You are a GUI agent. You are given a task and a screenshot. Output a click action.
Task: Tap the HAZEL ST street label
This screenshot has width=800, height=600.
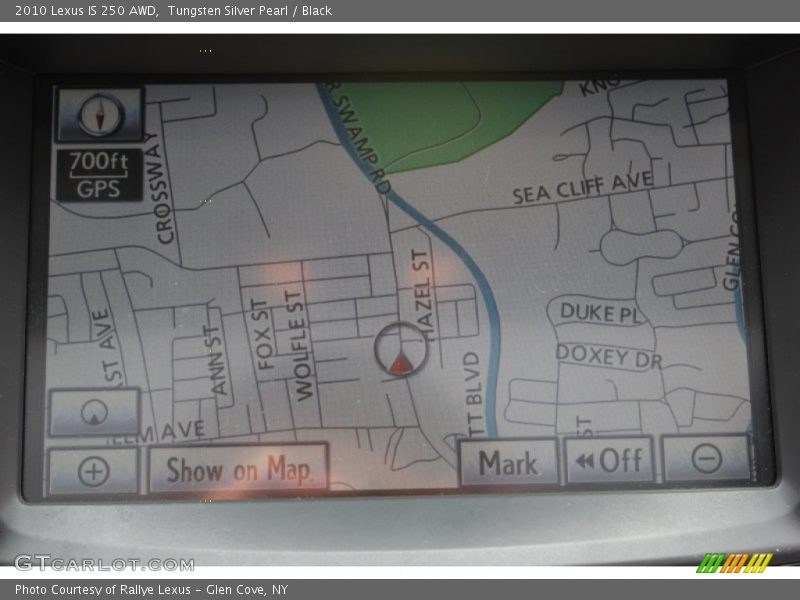point(422,296)
